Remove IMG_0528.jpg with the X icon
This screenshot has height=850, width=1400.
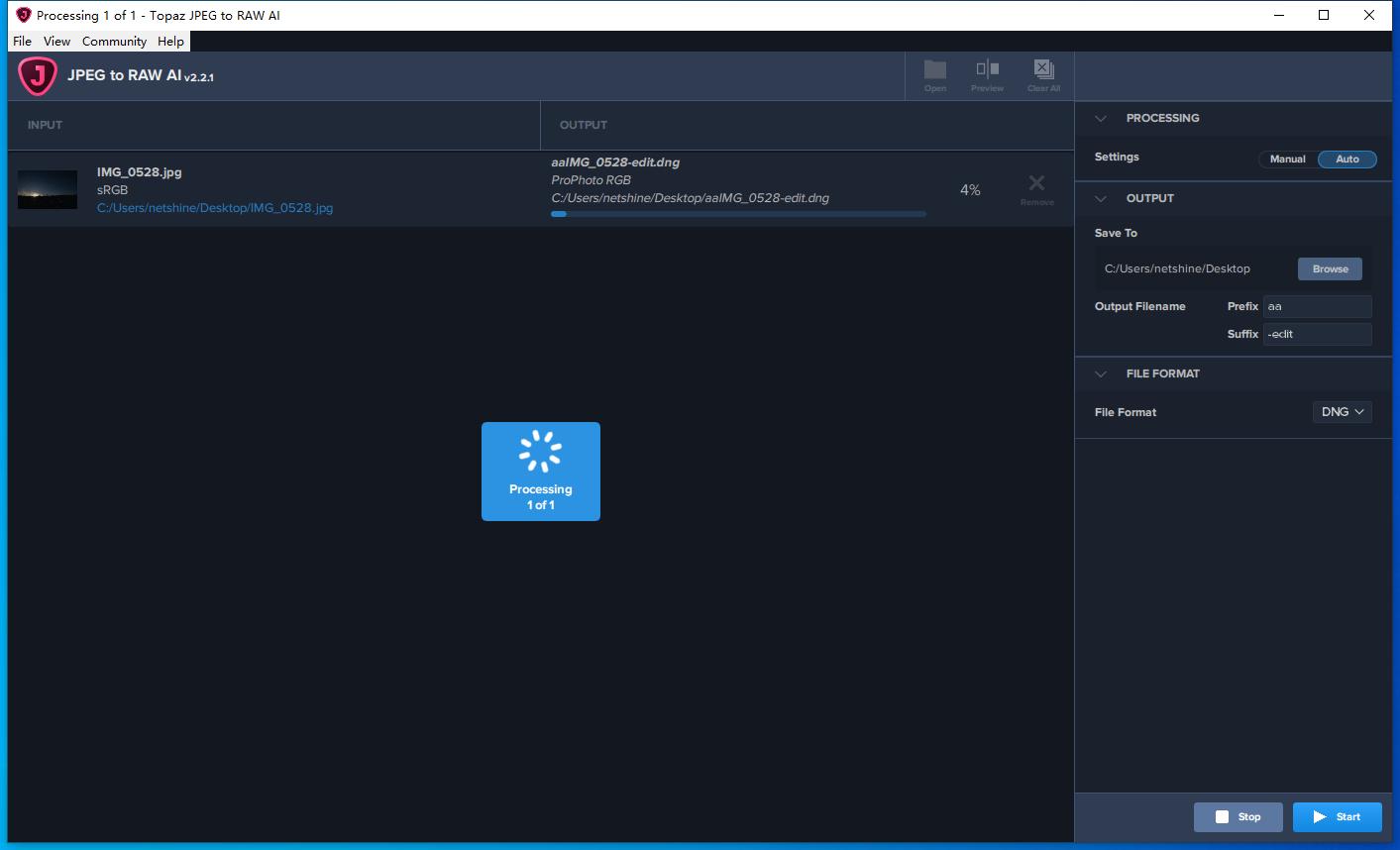pos(1036,188)
